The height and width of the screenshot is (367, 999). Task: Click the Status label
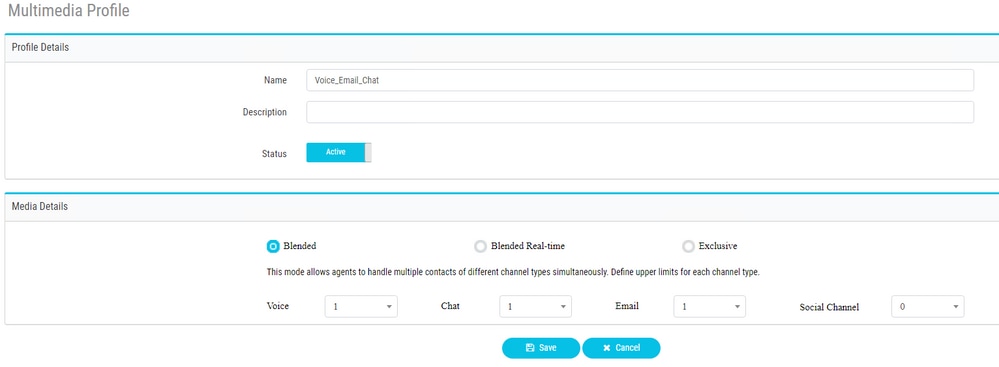274,154
